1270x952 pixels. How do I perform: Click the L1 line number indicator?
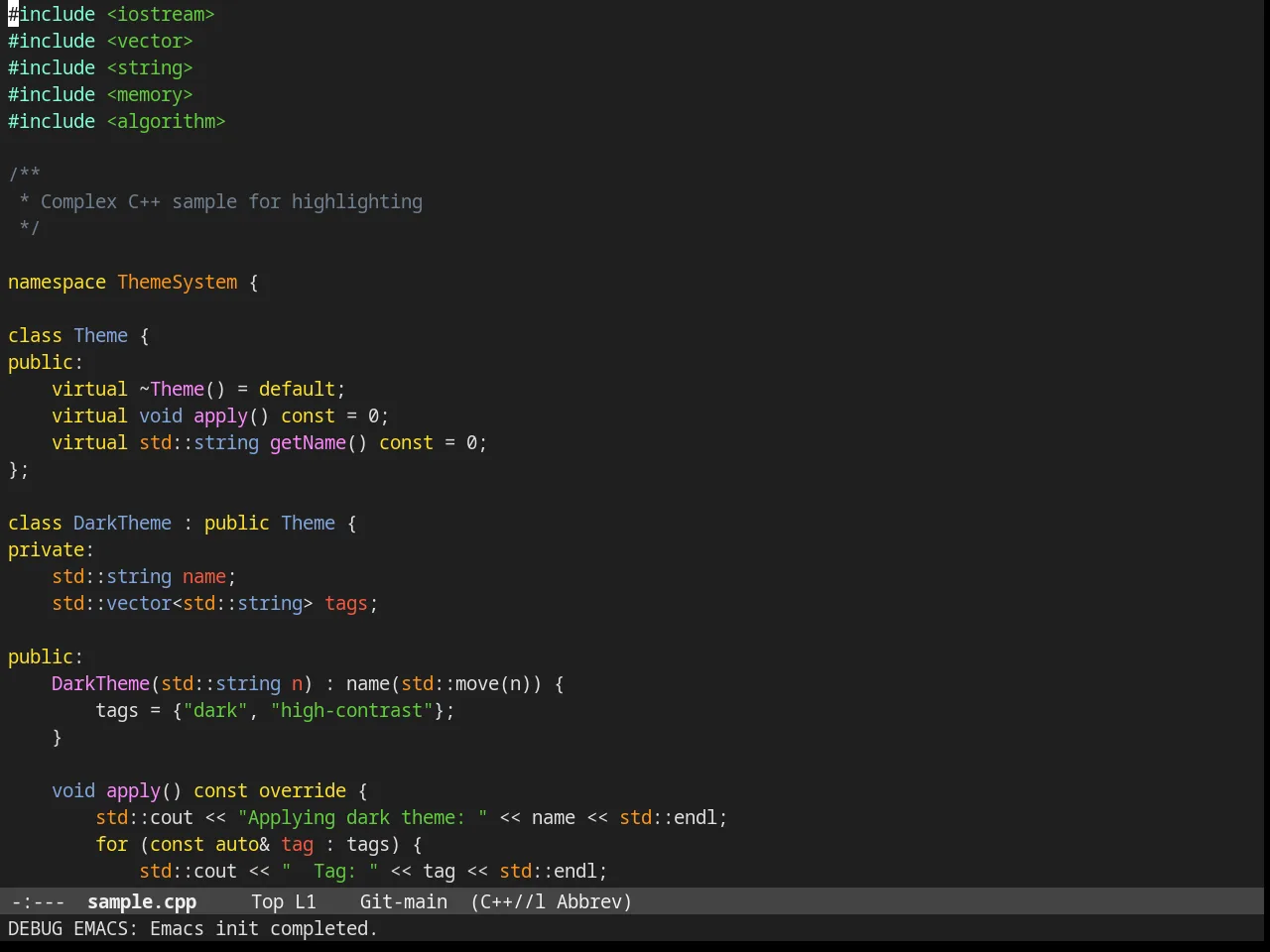[306, 901]
